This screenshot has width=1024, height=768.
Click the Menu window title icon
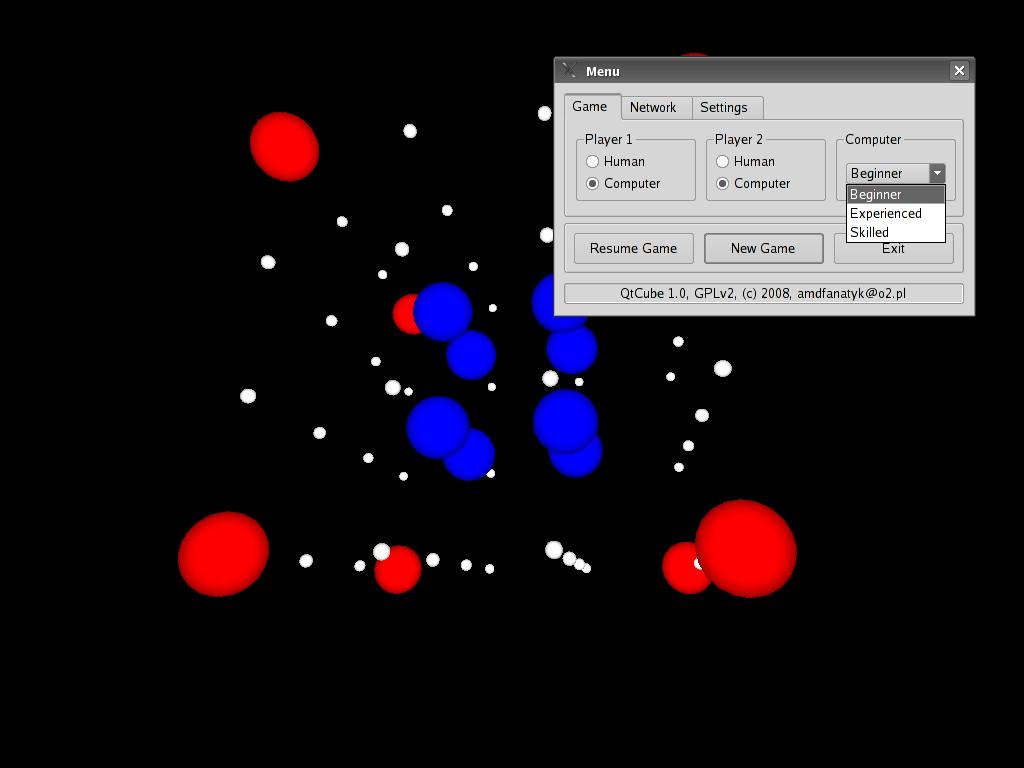point(569,70)
